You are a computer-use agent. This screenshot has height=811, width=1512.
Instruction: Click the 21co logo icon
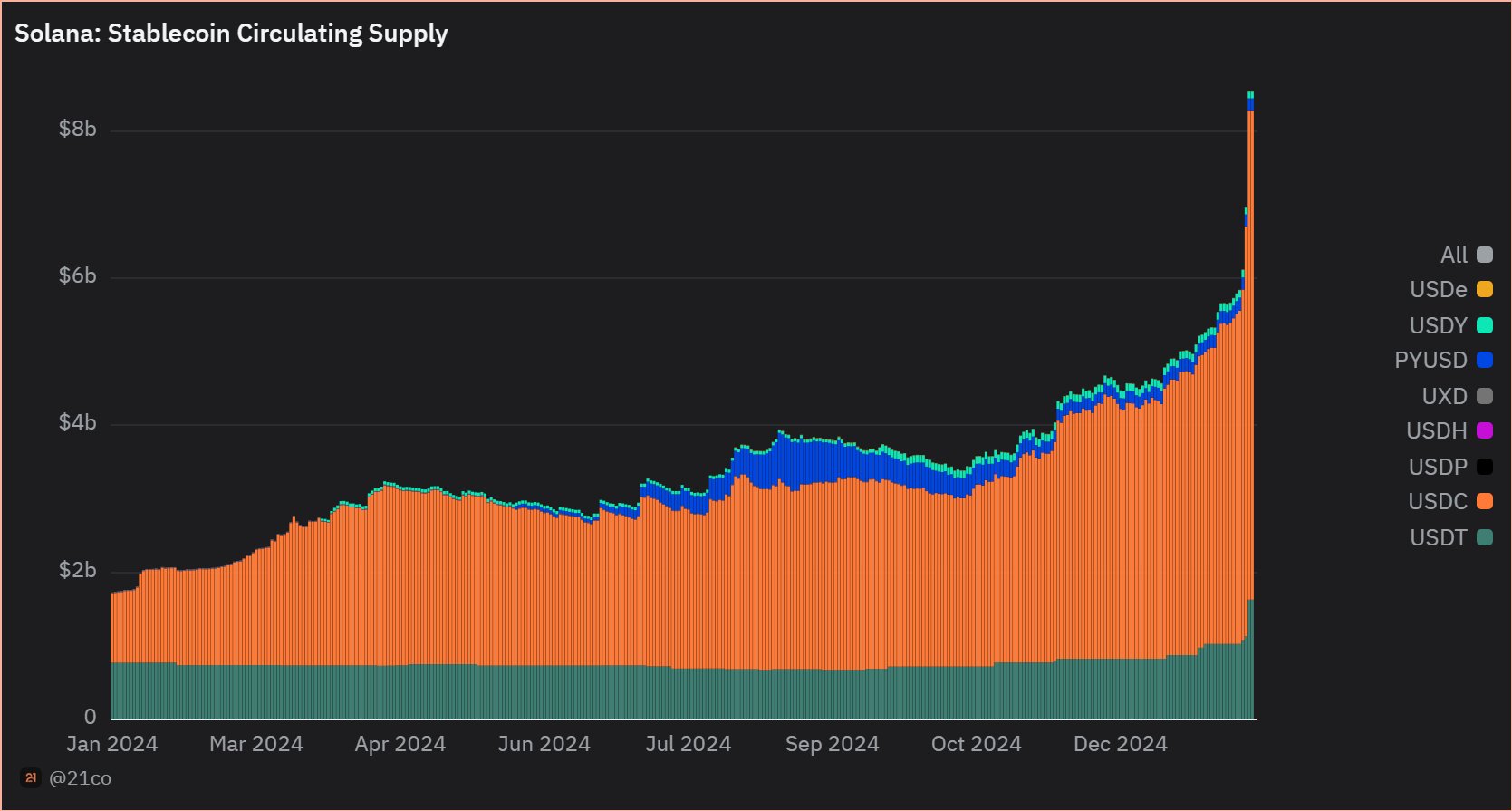31,777
